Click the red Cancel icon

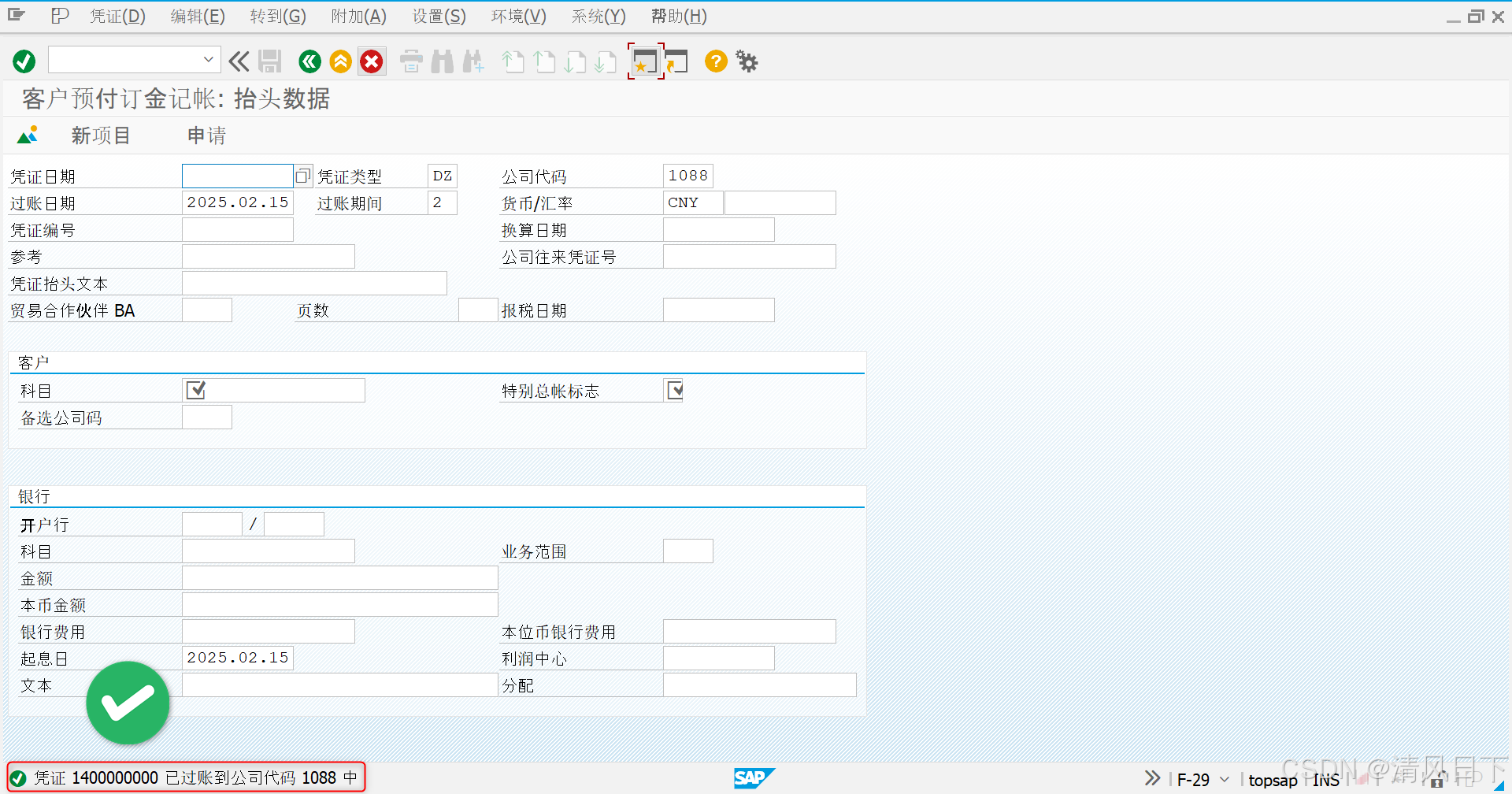372,61
